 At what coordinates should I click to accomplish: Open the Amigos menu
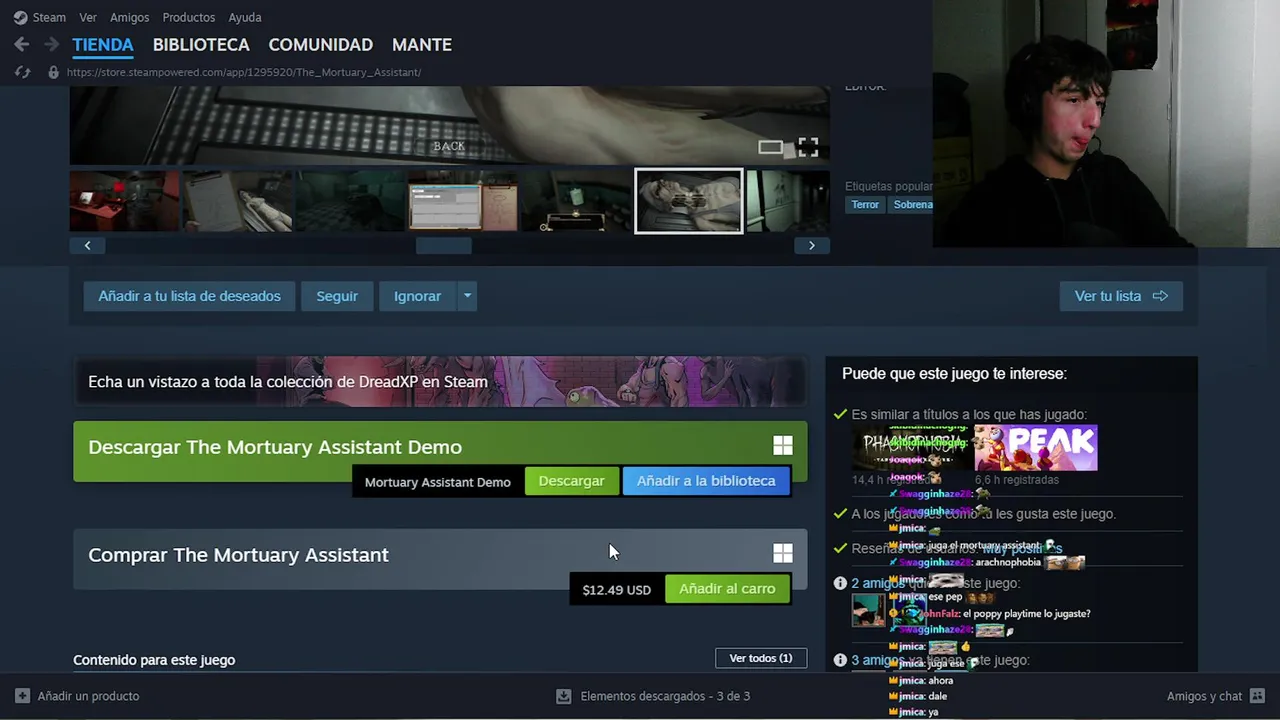click(x=129, y=17)
